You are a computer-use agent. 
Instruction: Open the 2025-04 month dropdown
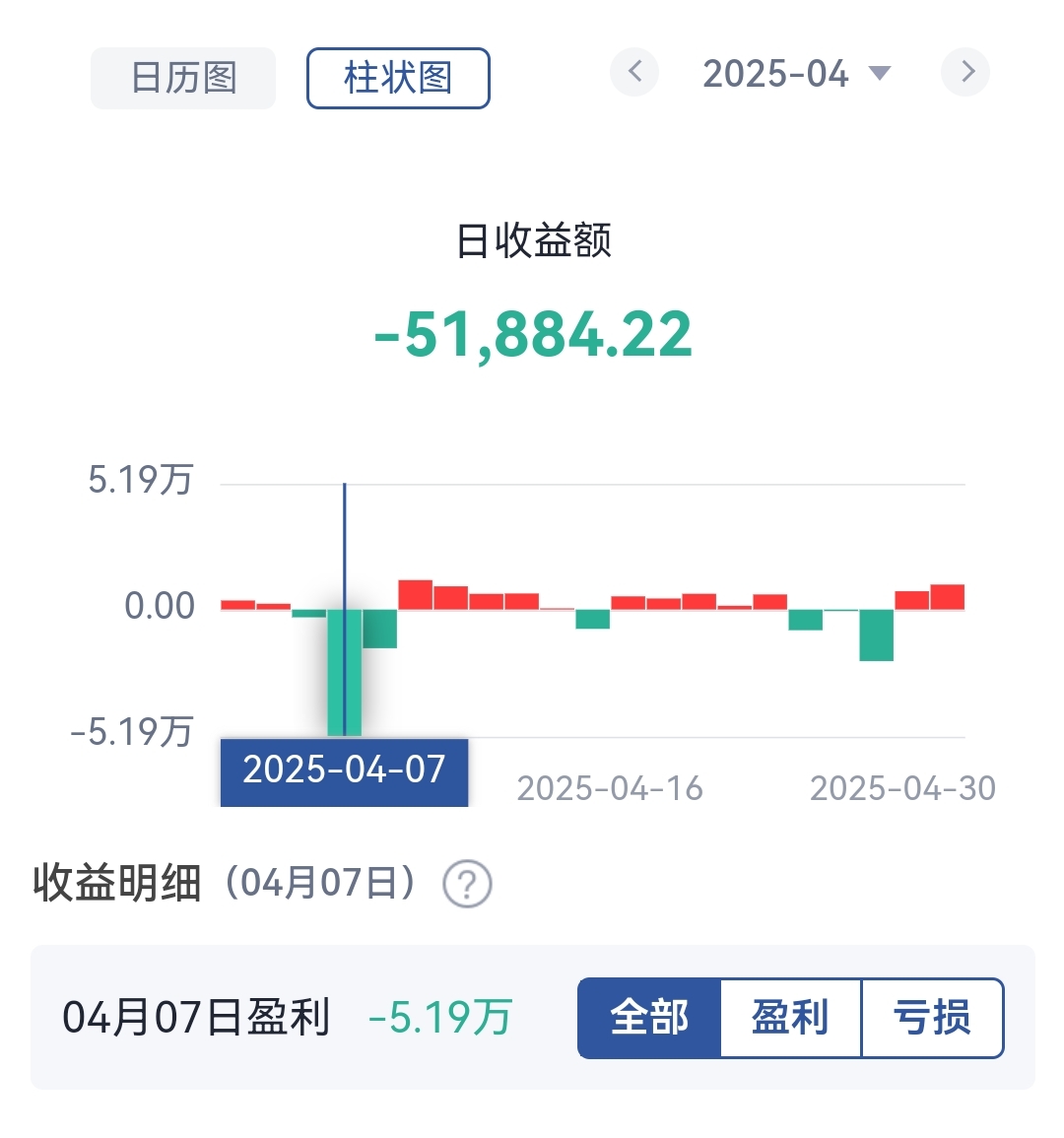click(796, 74)
